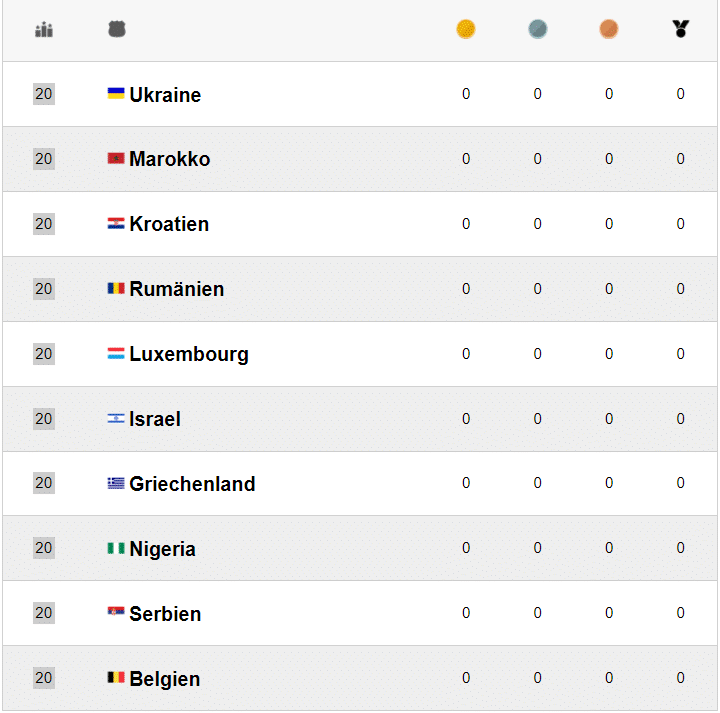Open the Serbien country link
Screen dimensions: 720x713
coord(165,614)
